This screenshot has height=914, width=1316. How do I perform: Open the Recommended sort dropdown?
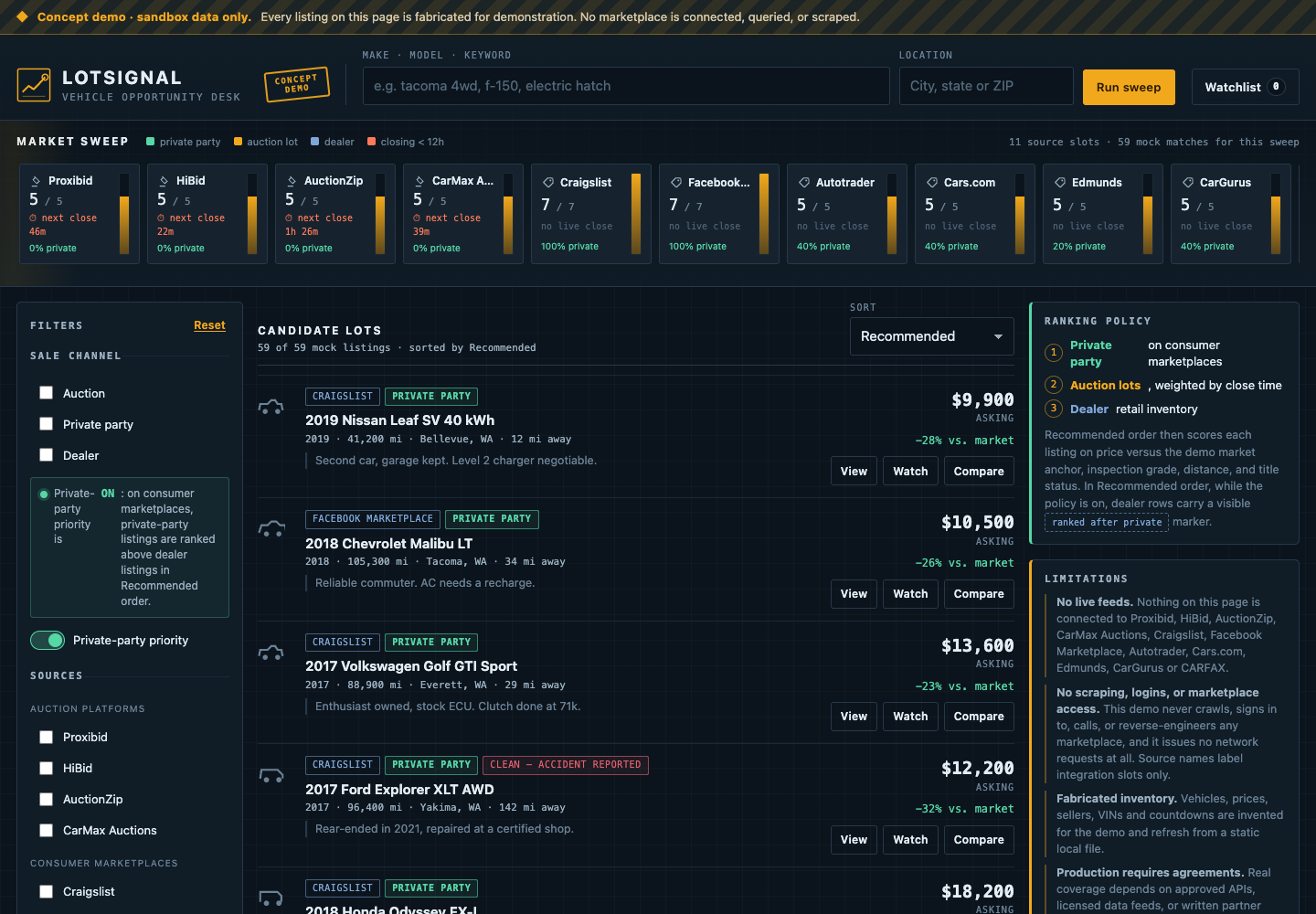(x=931, y=336)
